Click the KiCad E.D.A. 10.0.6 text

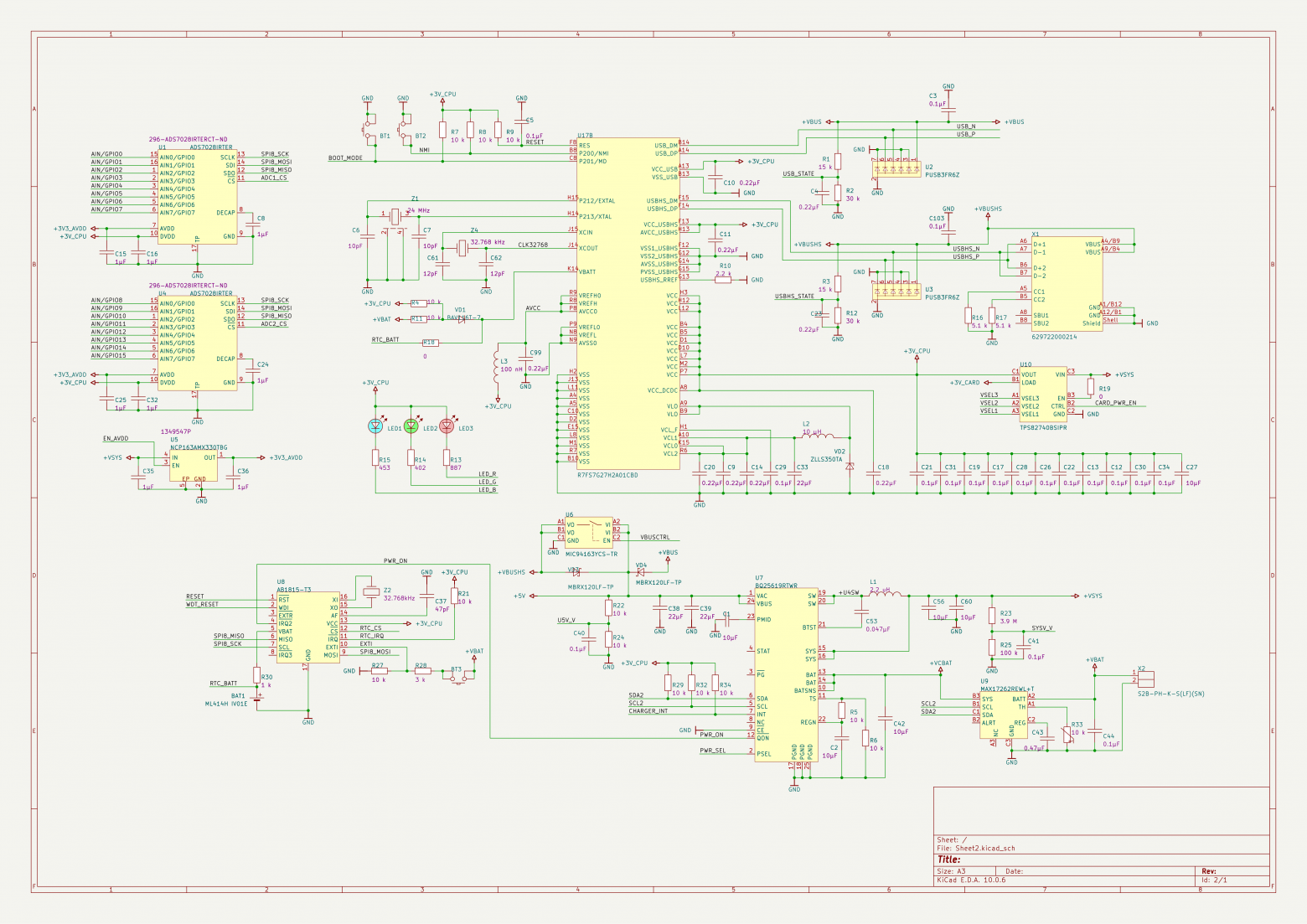pyautogui.click(x=971, y=880)
